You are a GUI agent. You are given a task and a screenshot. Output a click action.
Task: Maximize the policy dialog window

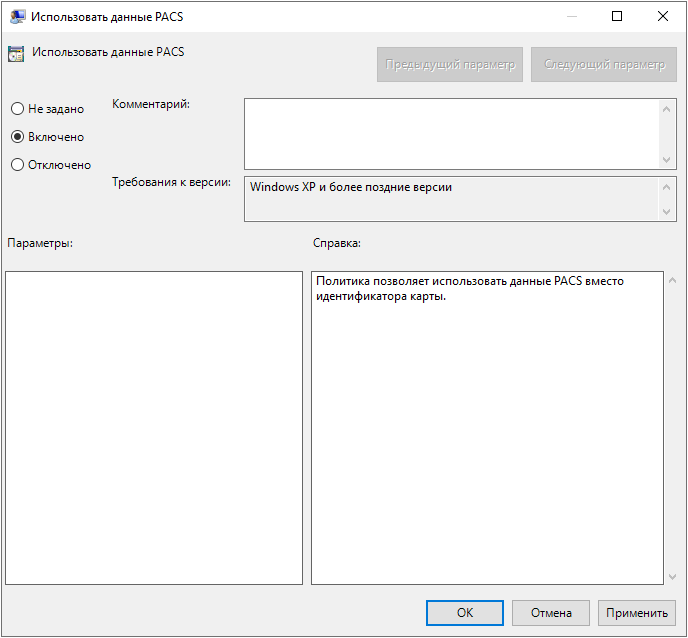617,16
